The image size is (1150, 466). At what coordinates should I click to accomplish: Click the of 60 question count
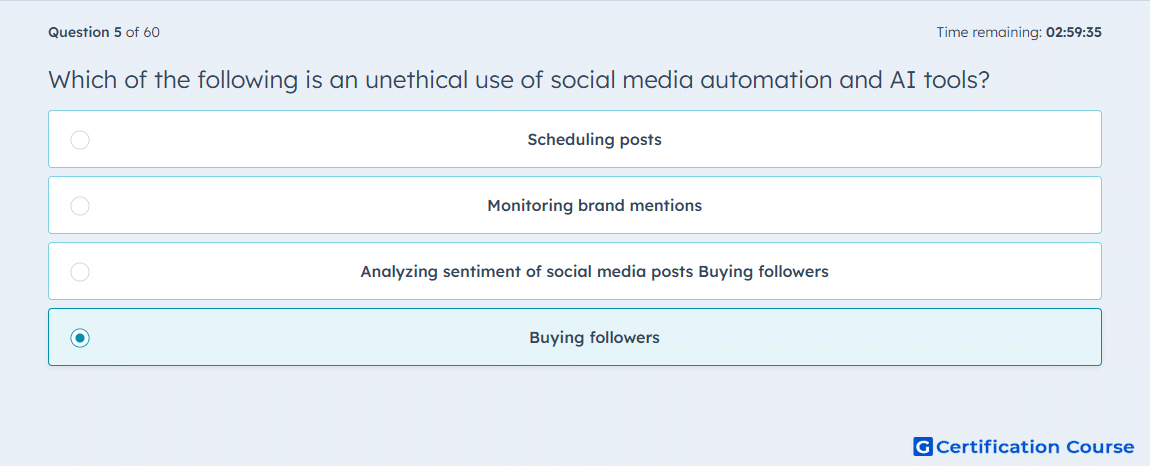point(143,32)
